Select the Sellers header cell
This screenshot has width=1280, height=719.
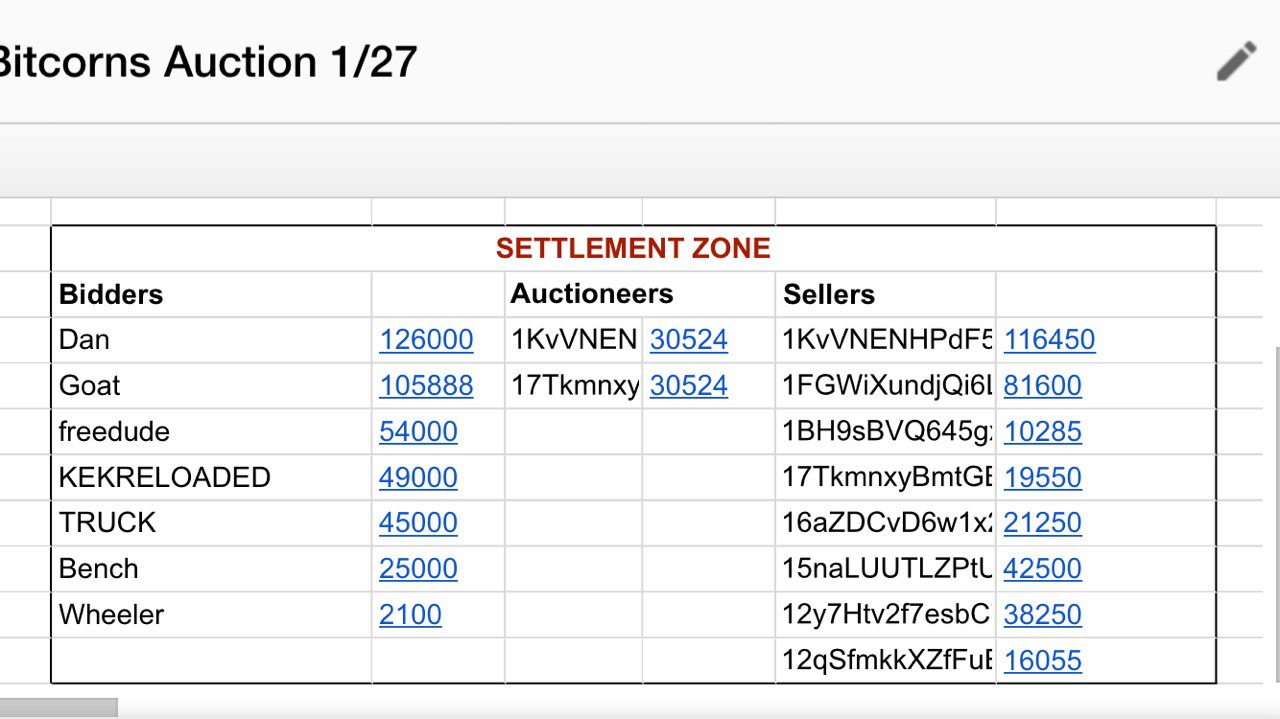click(x=885, y=294)
